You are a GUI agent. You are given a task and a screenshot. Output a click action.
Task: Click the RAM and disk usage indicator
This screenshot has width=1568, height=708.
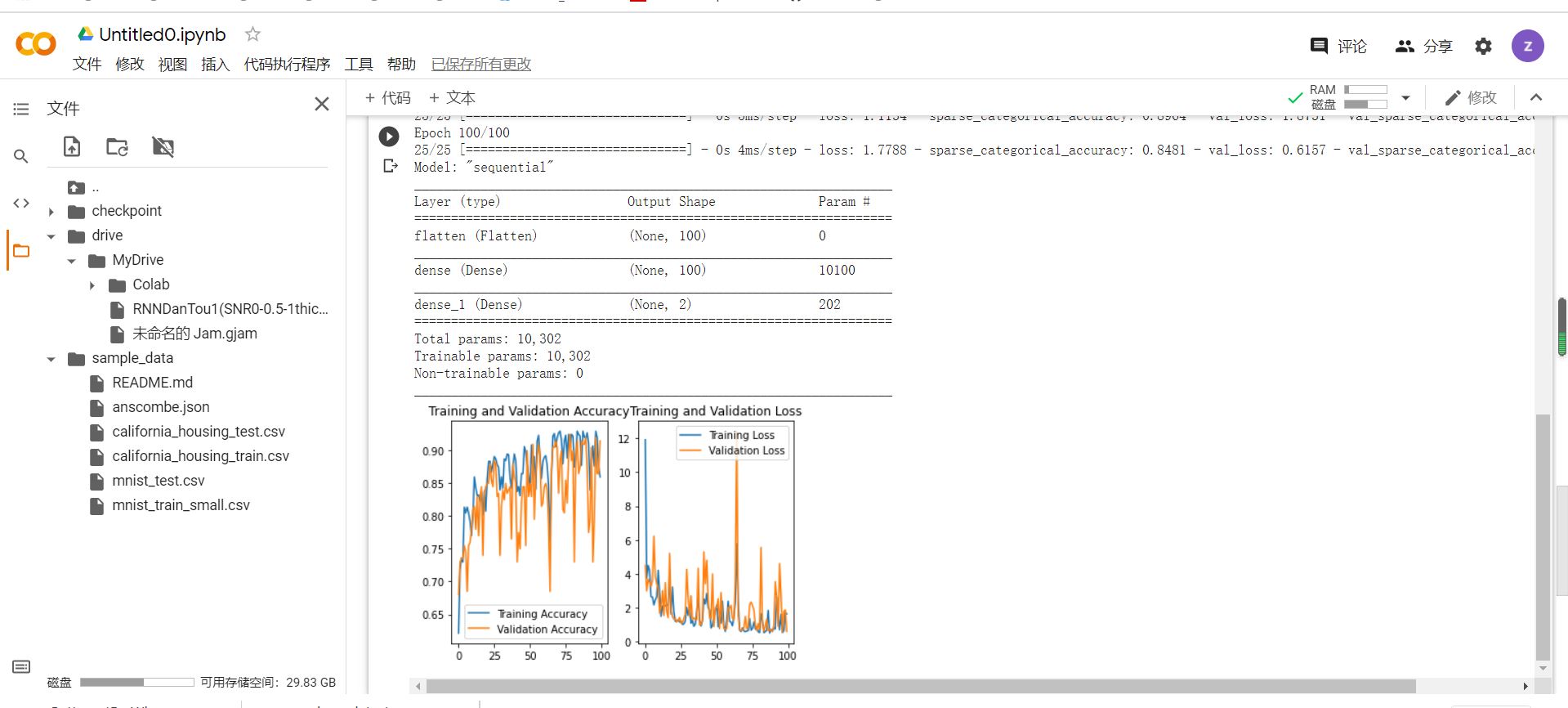1348,97
